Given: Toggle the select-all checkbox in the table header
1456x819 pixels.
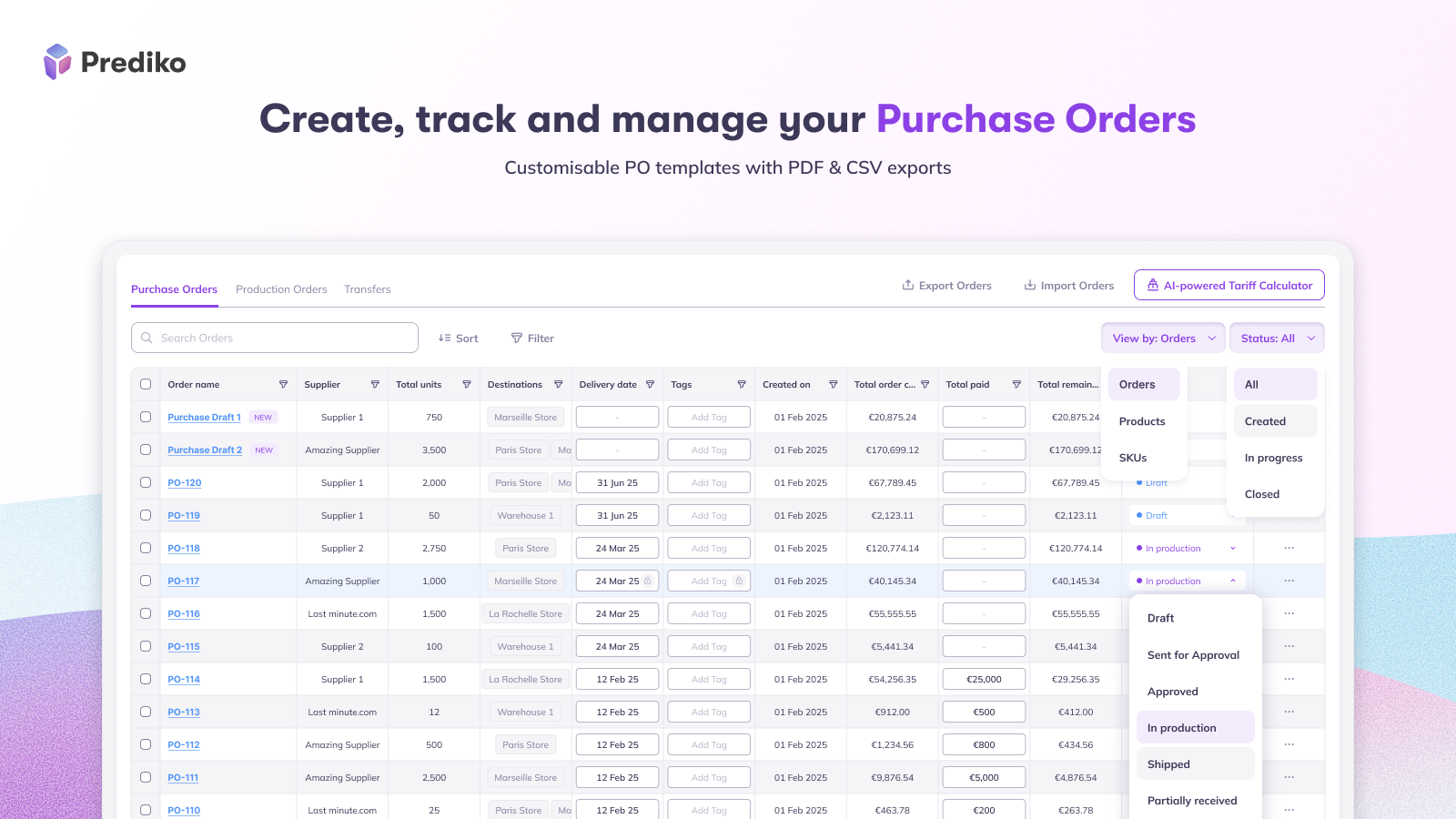Looking at the screenshot, I should pos(146,384).
